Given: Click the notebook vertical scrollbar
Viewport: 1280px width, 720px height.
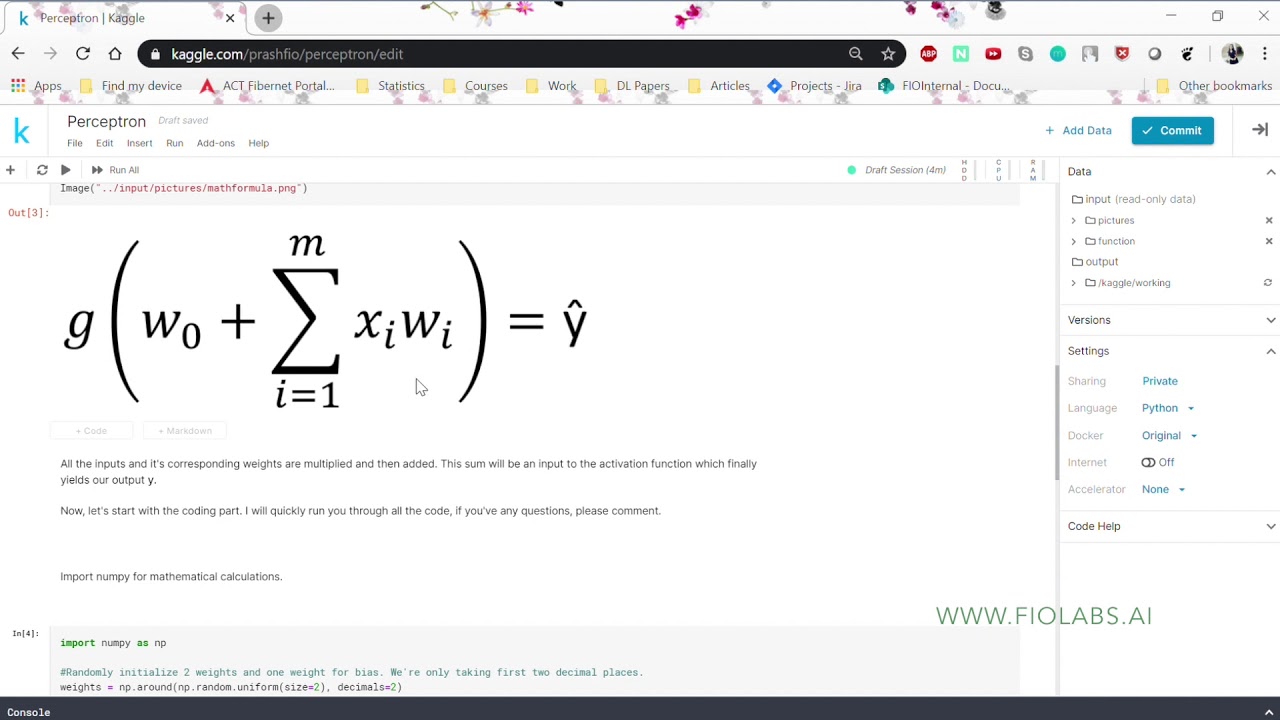Looking at the screenshot, I should pyautogui.click(x=1056, y=422).
